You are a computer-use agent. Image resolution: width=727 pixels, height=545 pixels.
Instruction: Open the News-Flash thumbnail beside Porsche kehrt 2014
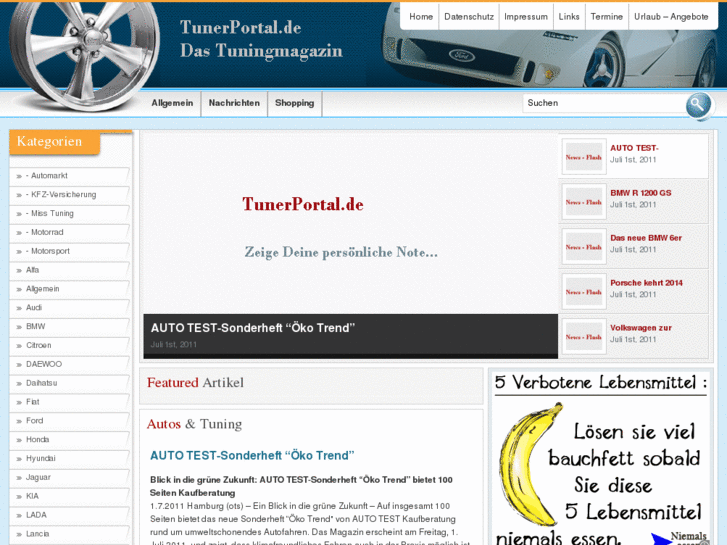[x=584, y=292]
